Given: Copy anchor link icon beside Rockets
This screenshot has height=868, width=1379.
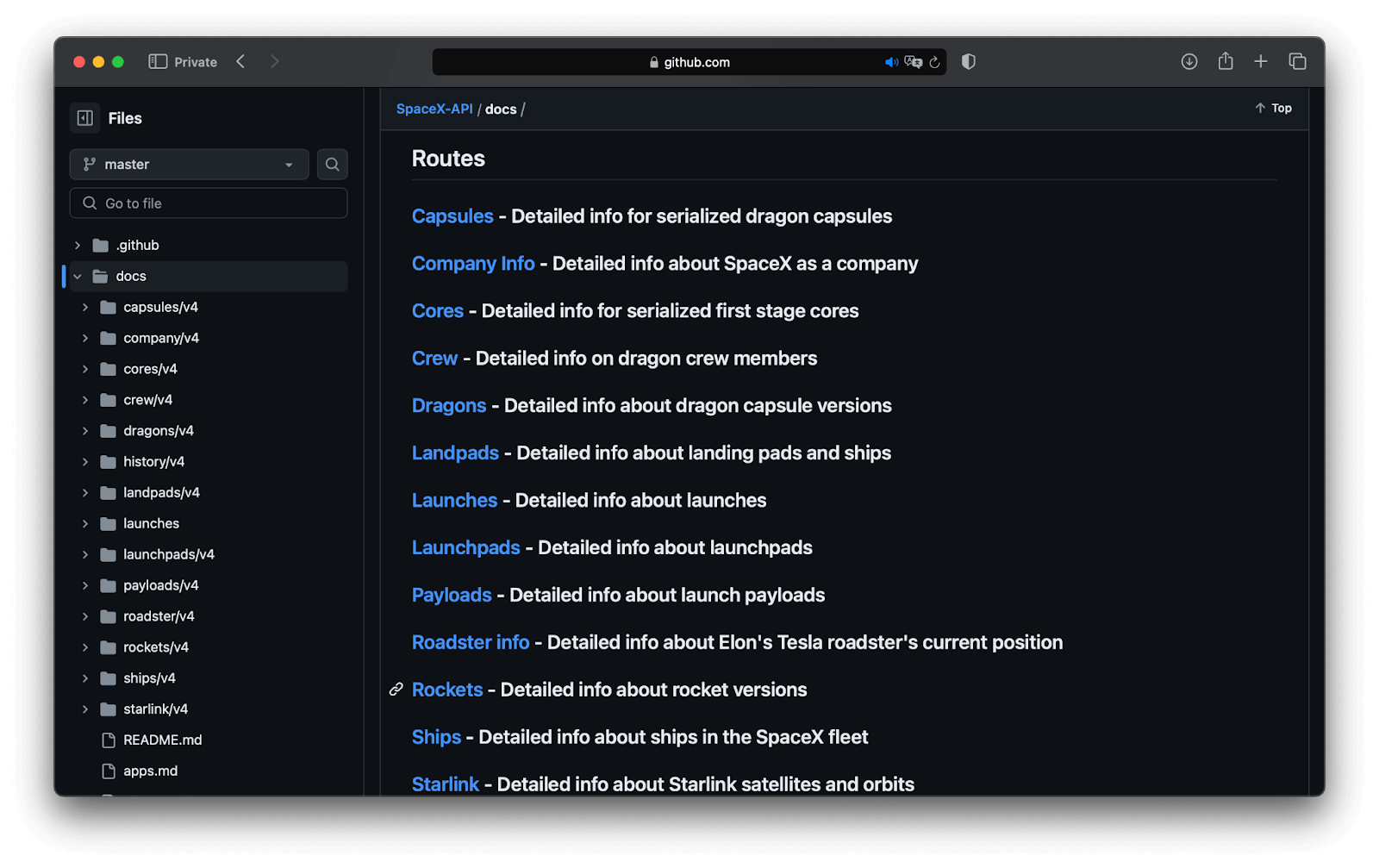Looking at the screenshot, I should (x=396, y=690).
